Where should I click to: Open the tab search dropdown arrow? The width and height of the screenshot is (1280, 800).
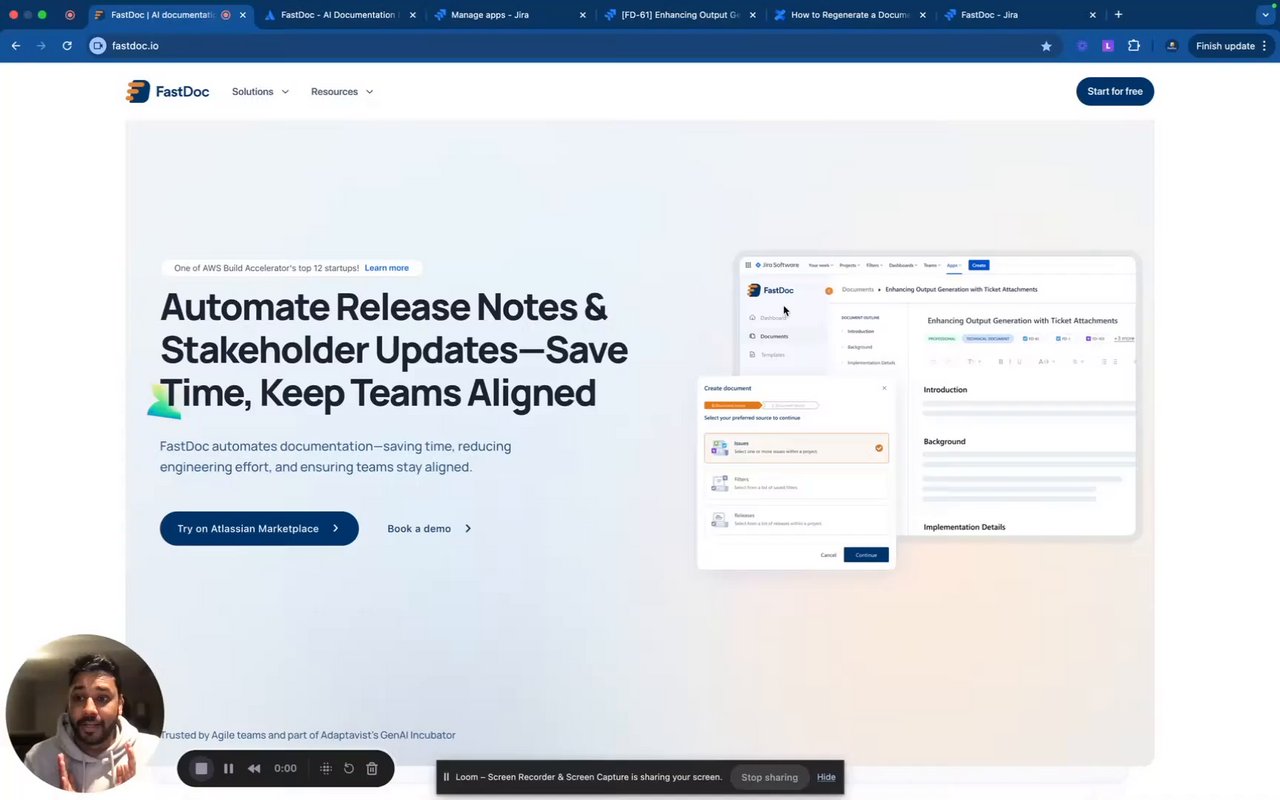coord(1265,15)
